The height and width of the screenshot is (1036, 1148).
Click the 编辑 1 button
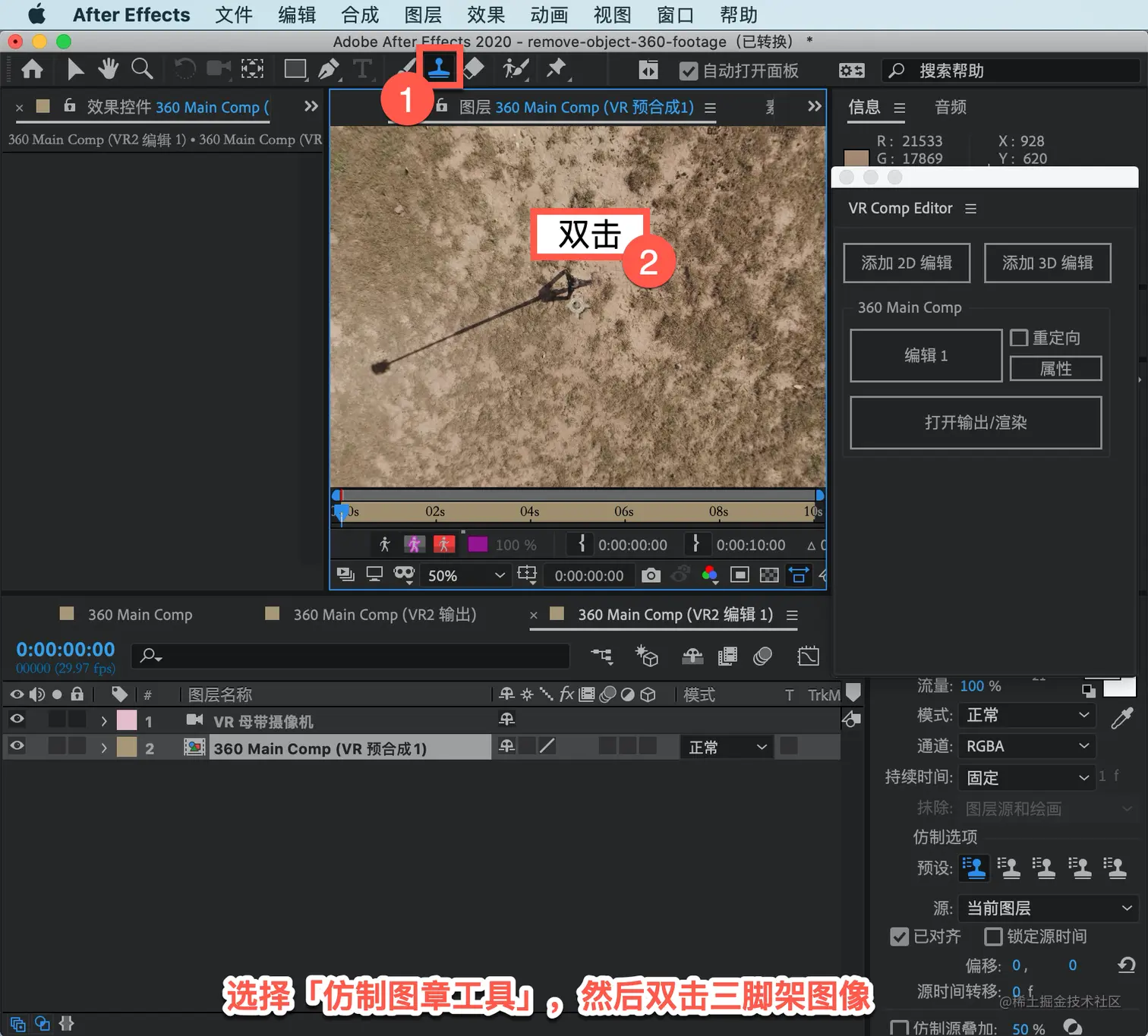click(x=926, y=355)
